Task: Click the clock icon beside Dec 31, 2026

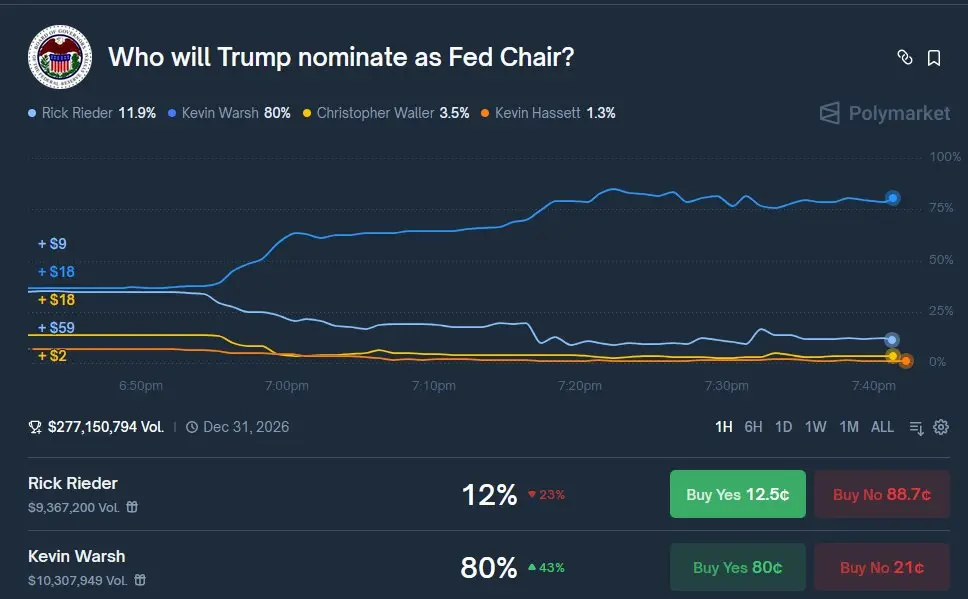Action: point(191,426)
